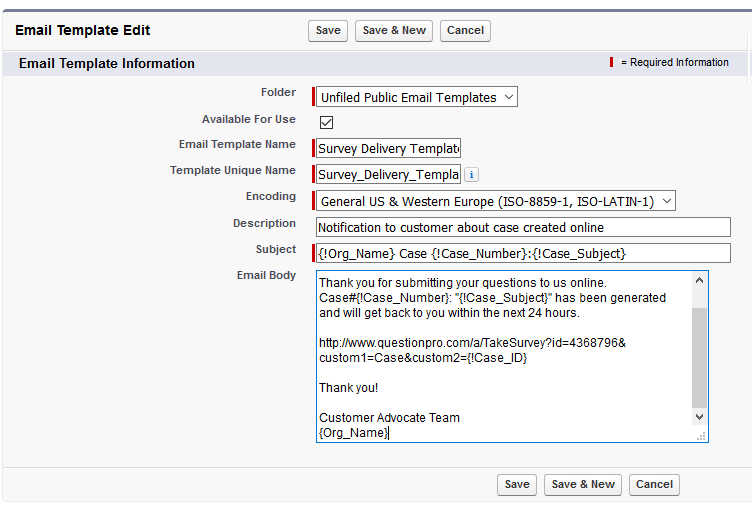Focus the Template Unique Name field
Screen dimensions: 752x514
pyautogui.click(x=388, y=175)
